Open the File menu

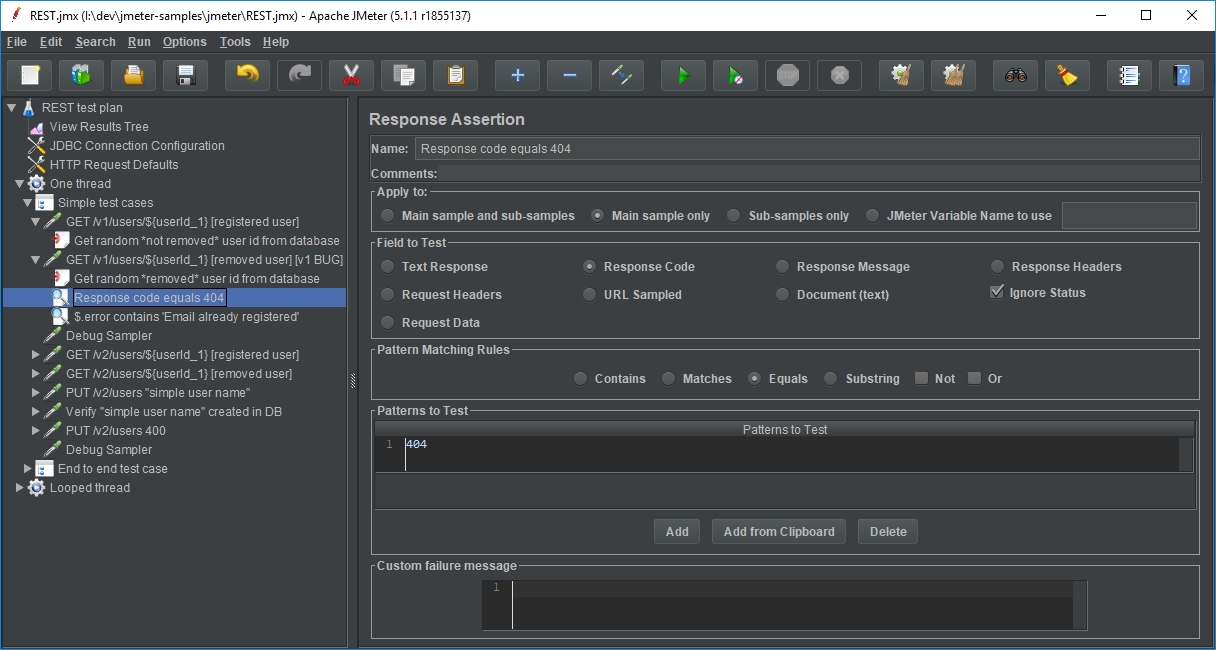pyautogui.click(x=16, y=42)
